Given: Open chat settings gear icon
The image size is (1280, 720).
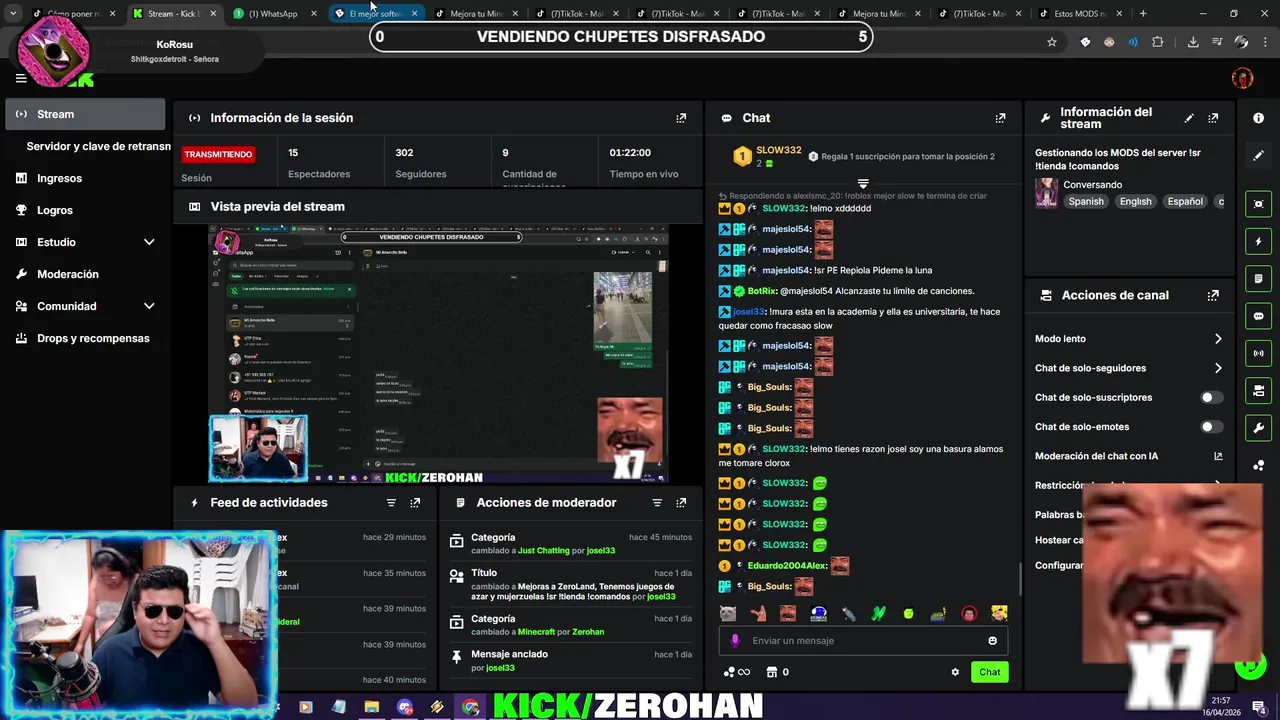Looking at the screenshot, I should pos(955,672).
